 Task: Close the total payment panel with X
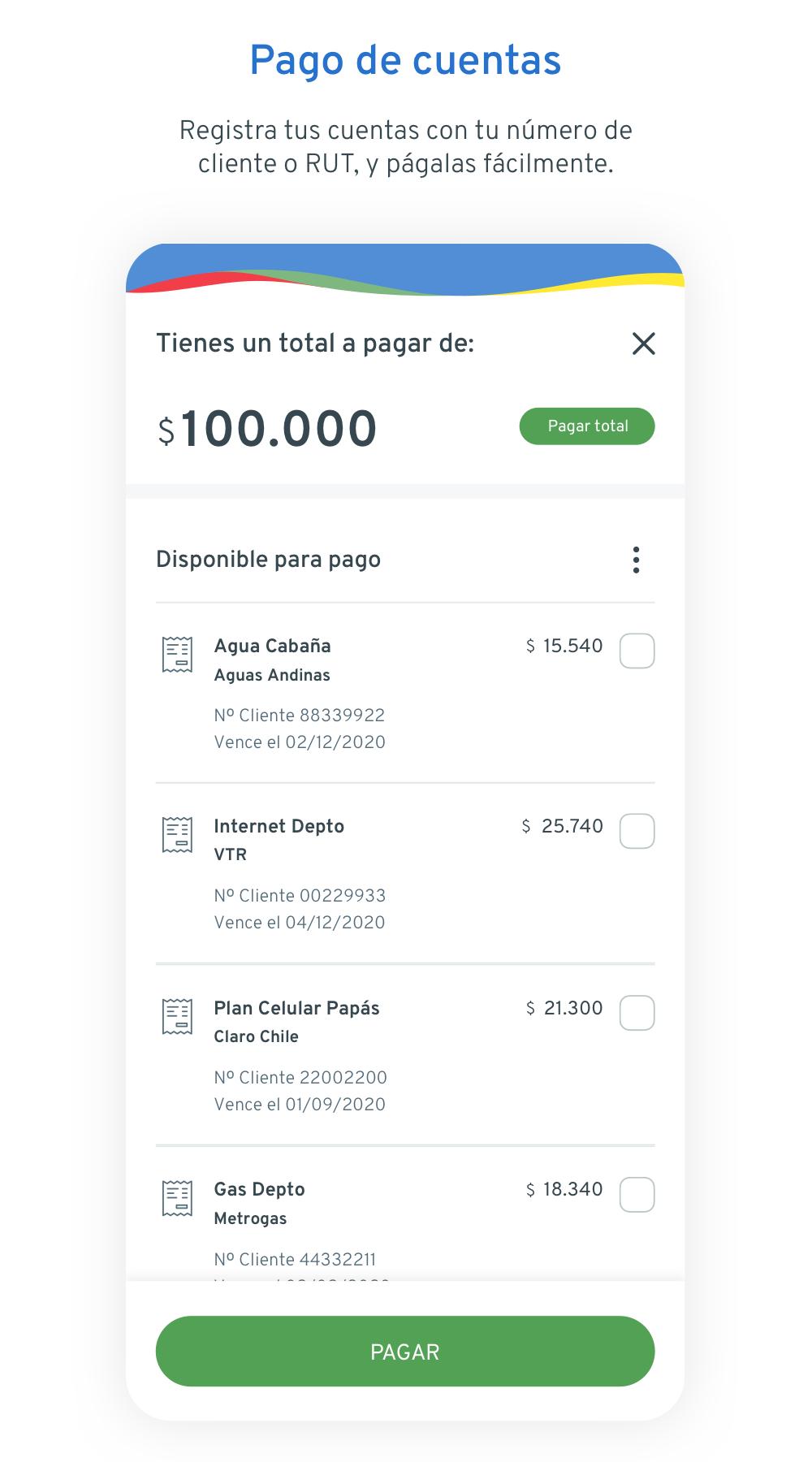click(x=643, y=344)
